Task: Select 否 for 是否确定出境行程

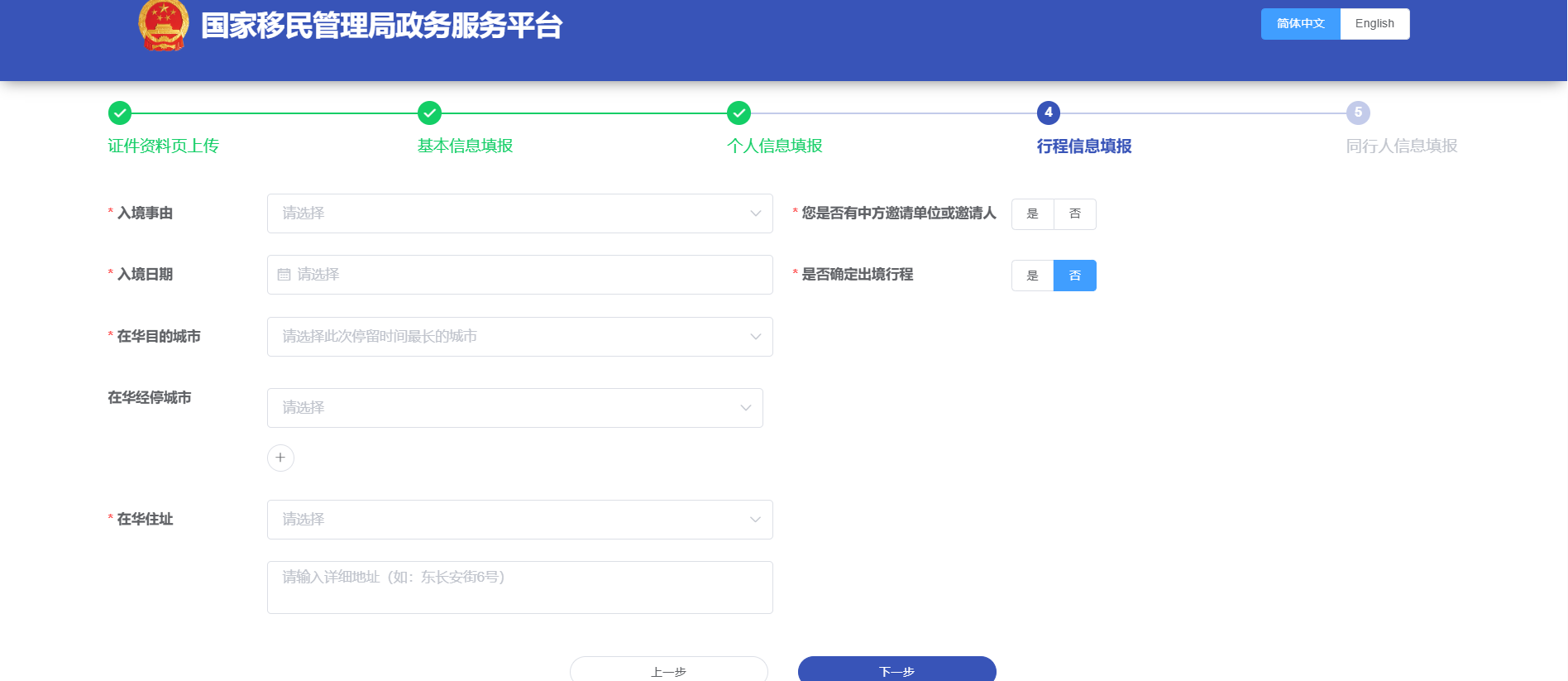Action: point(1075,276)
